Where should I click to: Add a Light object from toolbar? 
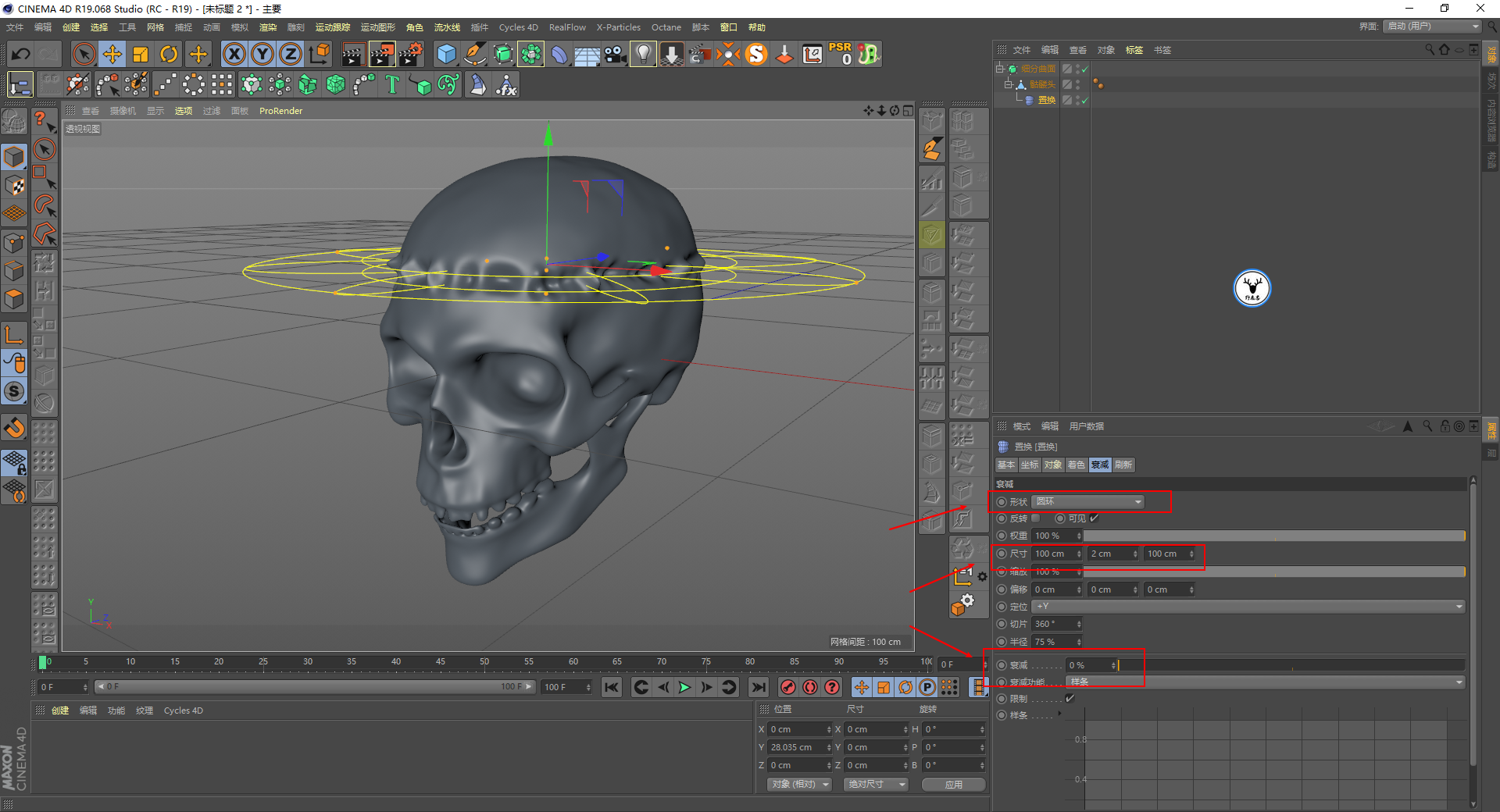643,55
